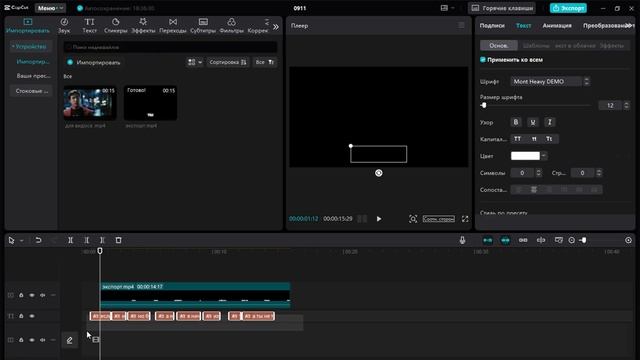Image resolution: width=640 pixels, height=360 pixels.
Task: Click the media search field
Action: [x=171, y=47]
